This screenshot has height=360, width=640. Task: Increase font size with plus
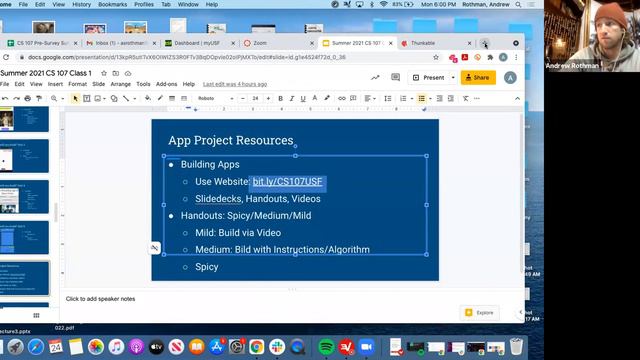tap(268, 98)
